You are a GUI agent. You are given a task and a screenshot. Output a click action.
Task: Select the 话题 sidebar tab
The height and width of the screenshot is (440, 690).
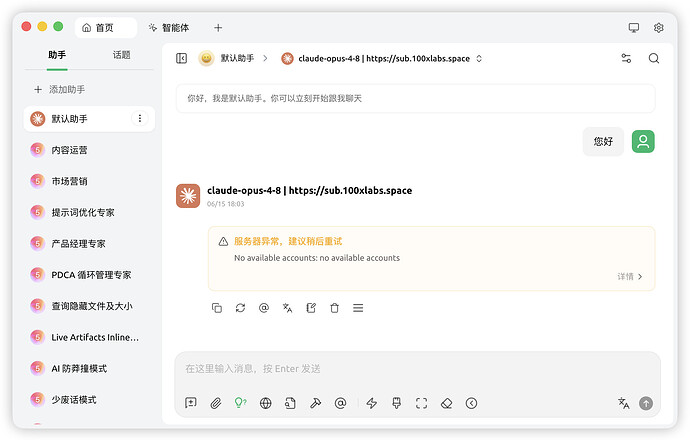tap(121, 55)
